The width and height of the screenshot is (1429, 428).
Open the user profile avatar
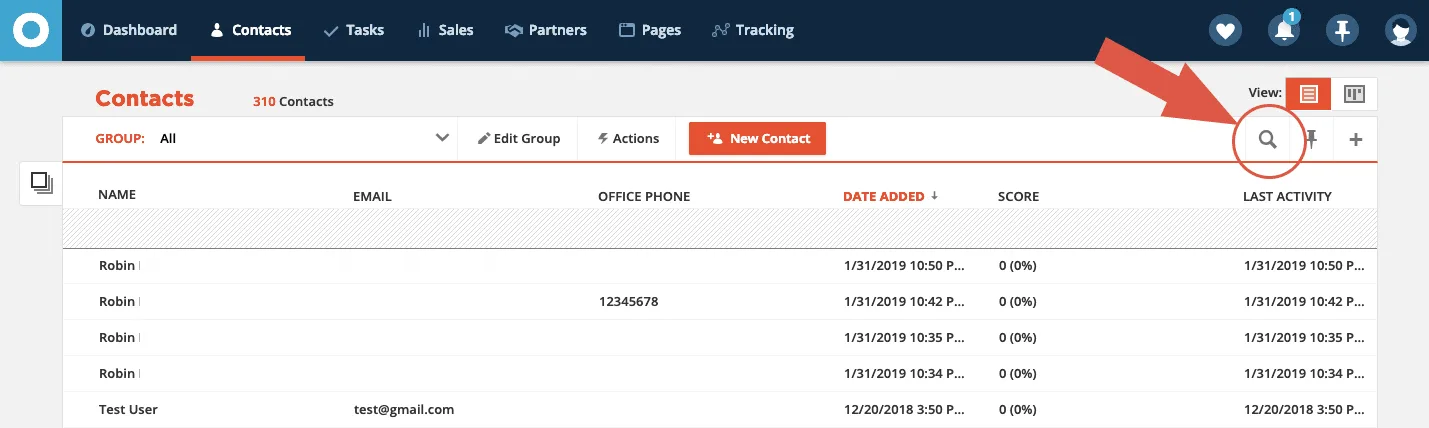coord(1400,30)
